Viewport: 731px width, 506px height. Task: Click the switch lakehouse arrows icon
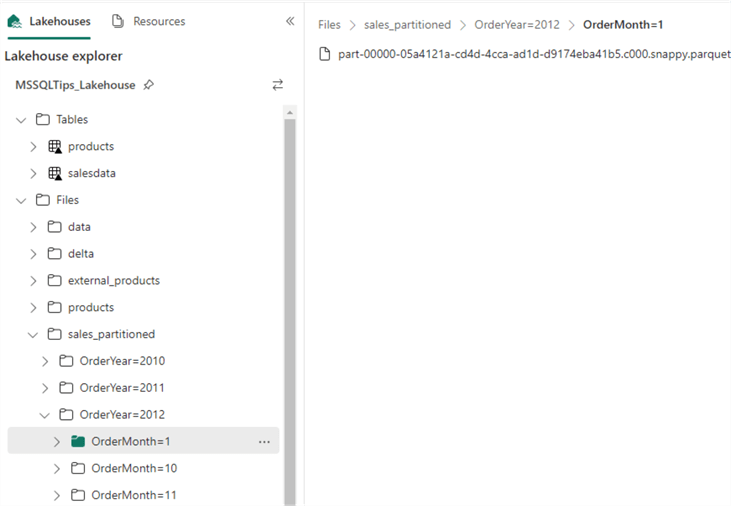tap(278, 85)
